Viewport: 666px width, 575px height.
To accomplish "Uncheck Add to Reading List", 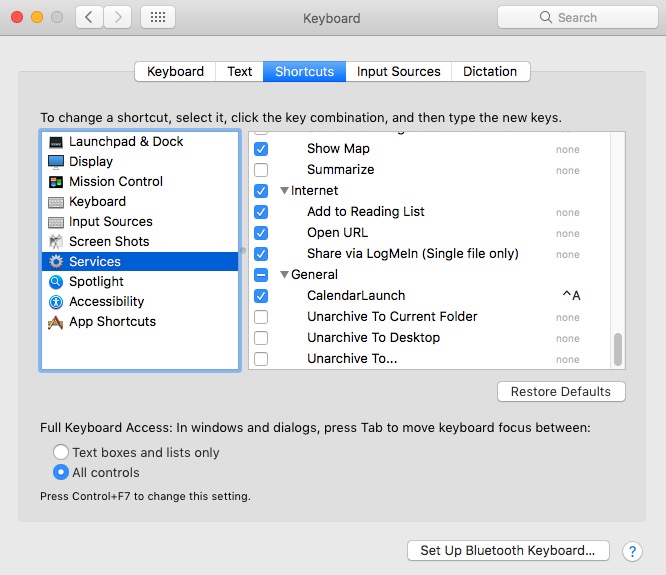I will [261, 212].
